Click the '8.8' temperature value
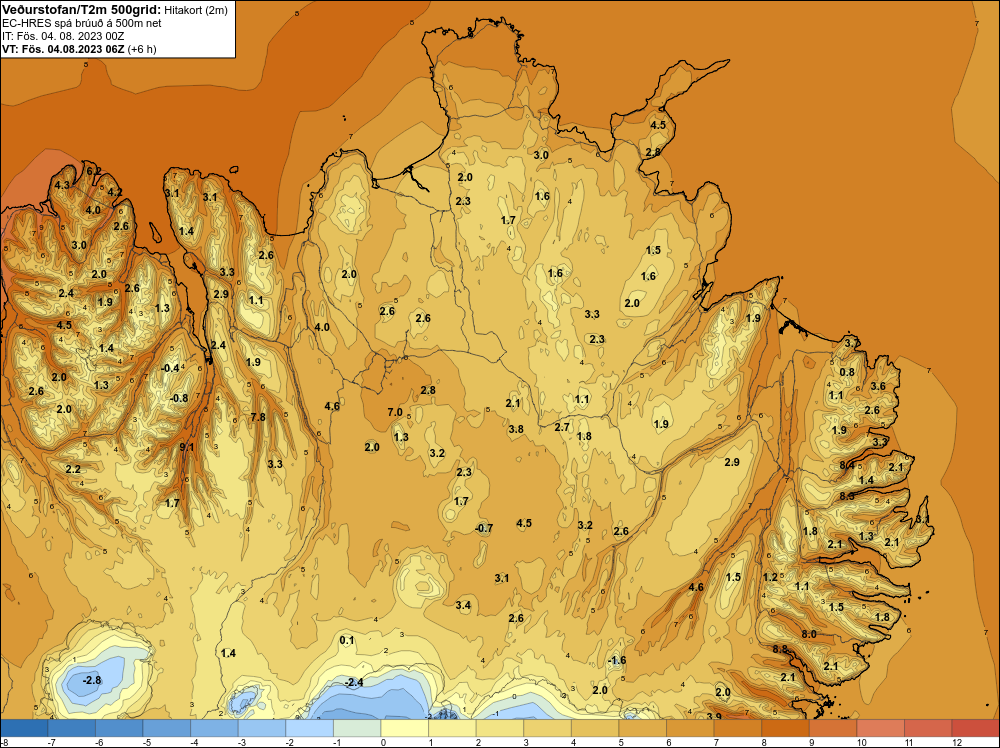The height and width of the screenshot is (748, 1000). pyautogui.click(x=780, y=649)
